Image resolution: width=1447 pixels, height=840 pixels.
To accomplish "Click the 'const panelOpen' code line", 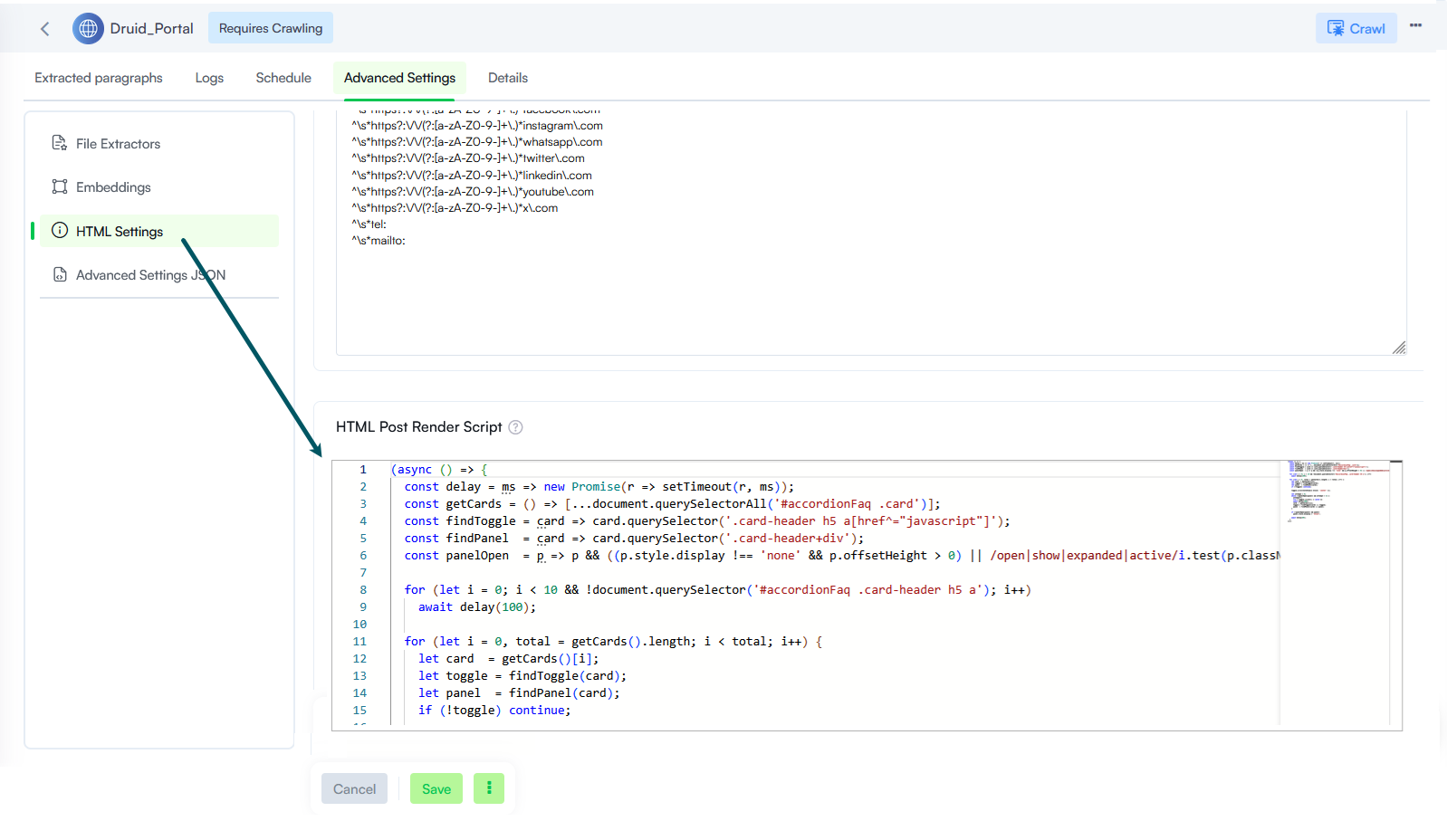I will (x=842, y=555).
